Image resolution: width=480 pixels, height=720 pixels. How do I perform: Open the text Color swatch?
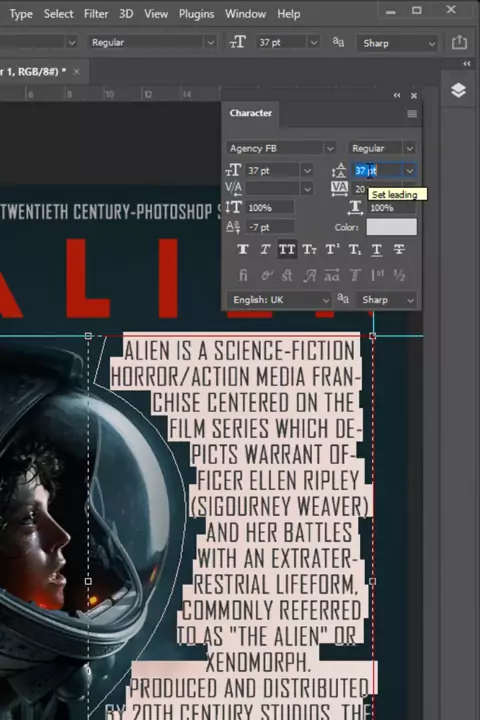pos(391,227)
